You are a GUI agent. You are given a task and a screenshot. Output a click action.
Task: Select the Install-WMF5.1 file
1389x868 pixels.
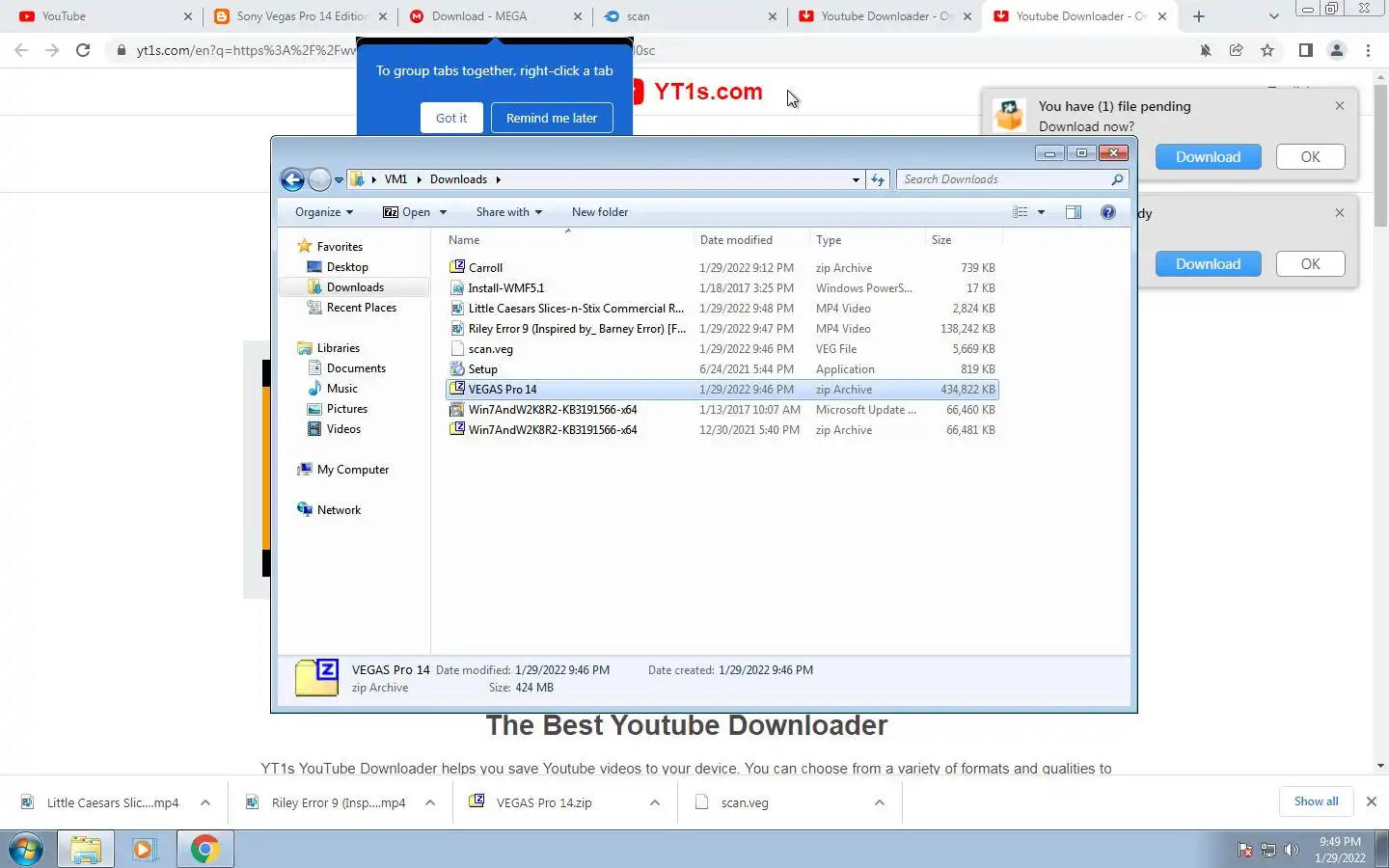(722, 288)
